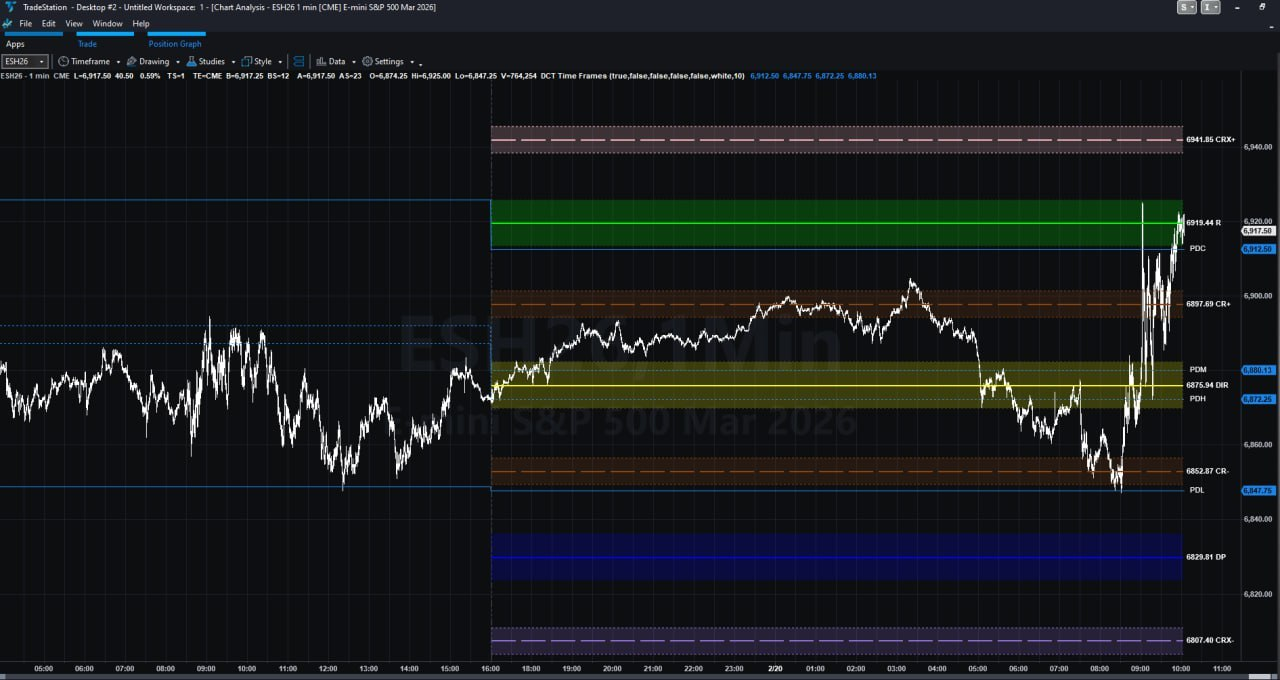Expand the Style dropdown arrow
Screen dimensions: 1280x680
(x=280, y=62)
